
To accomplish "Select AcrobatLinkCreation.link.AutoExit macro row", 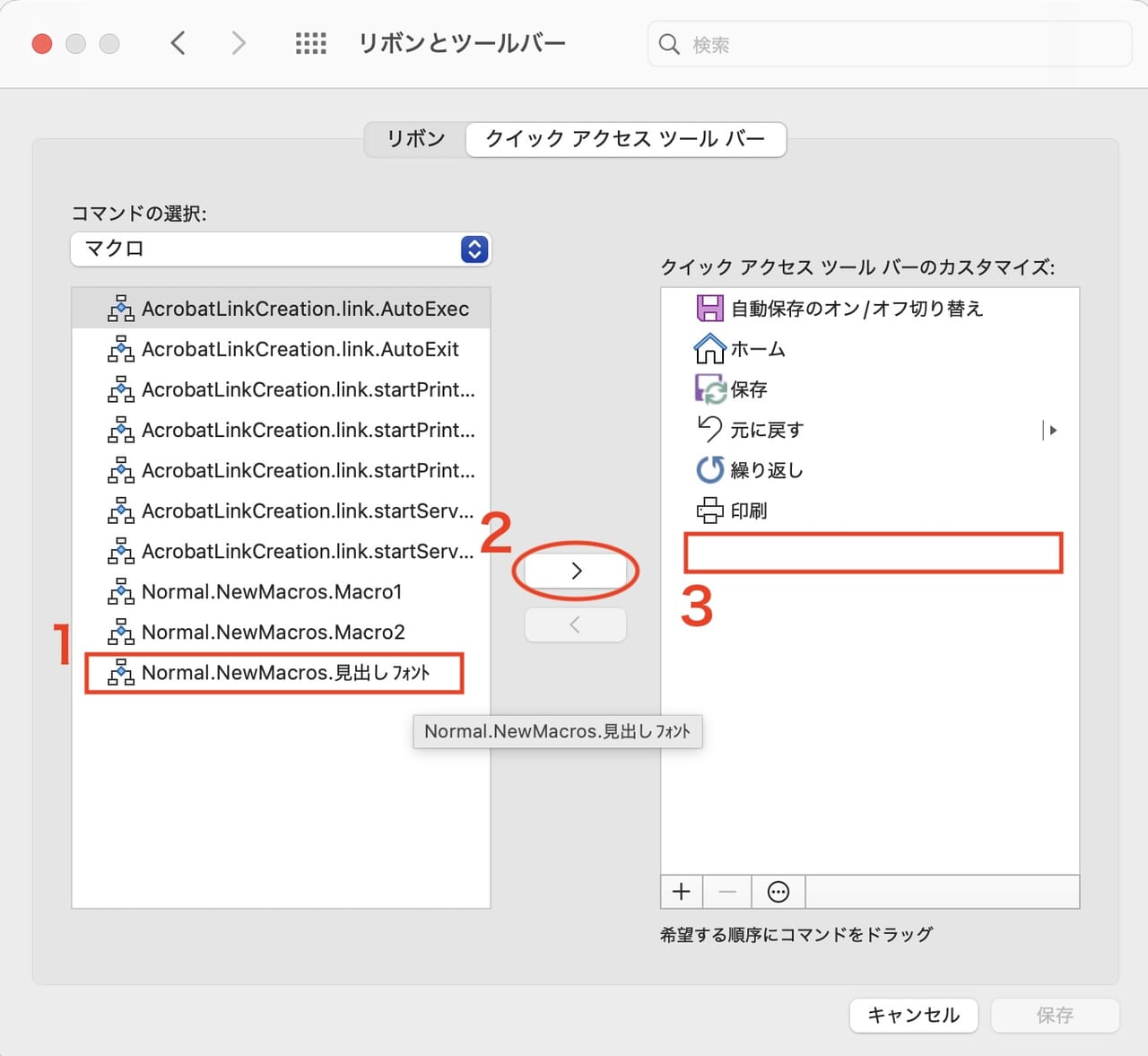I will 281,349.
